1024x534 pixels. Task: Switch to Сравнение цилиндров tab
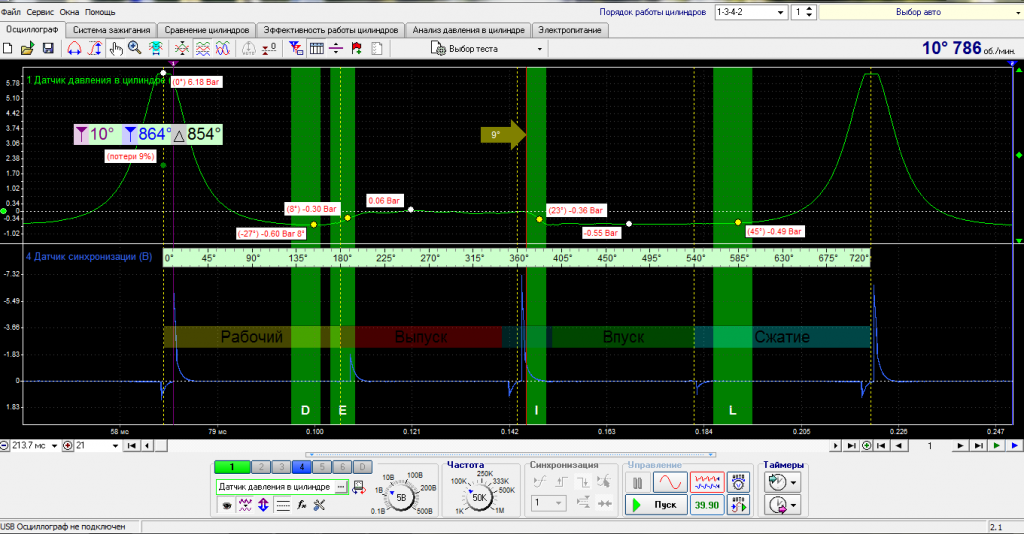(206, 30)
